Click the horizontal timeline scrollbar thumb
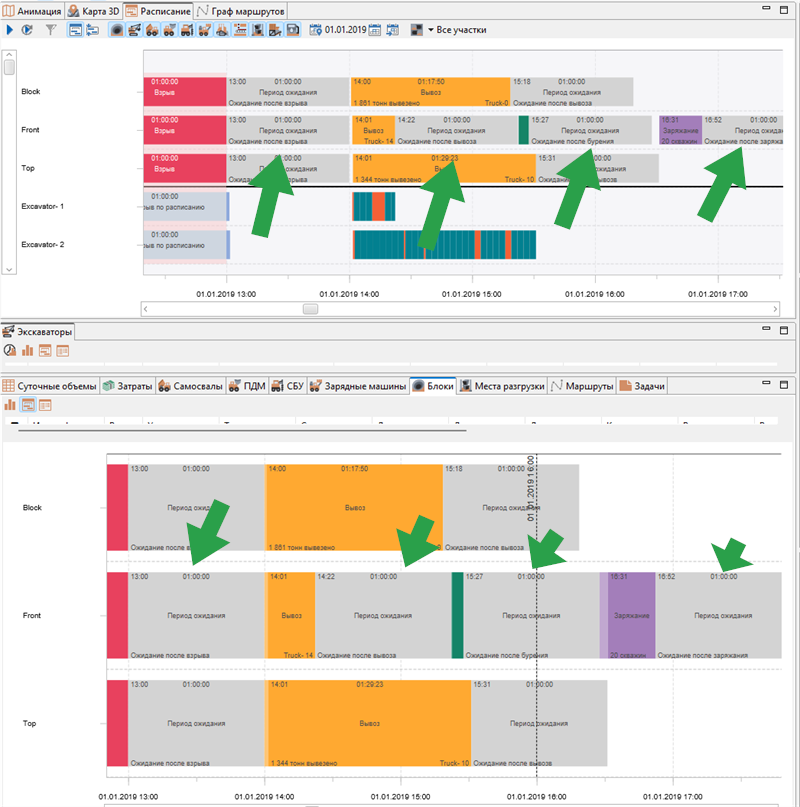The height and width of the screenshot is (807, 800). coord(310,309)
